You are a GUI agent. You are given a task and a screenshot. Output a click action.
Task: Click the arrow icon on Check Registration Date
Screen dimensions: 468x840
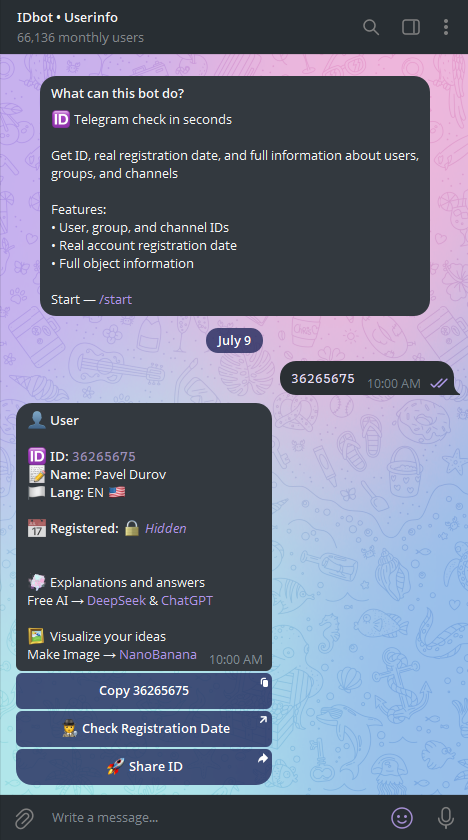[263, 720]
